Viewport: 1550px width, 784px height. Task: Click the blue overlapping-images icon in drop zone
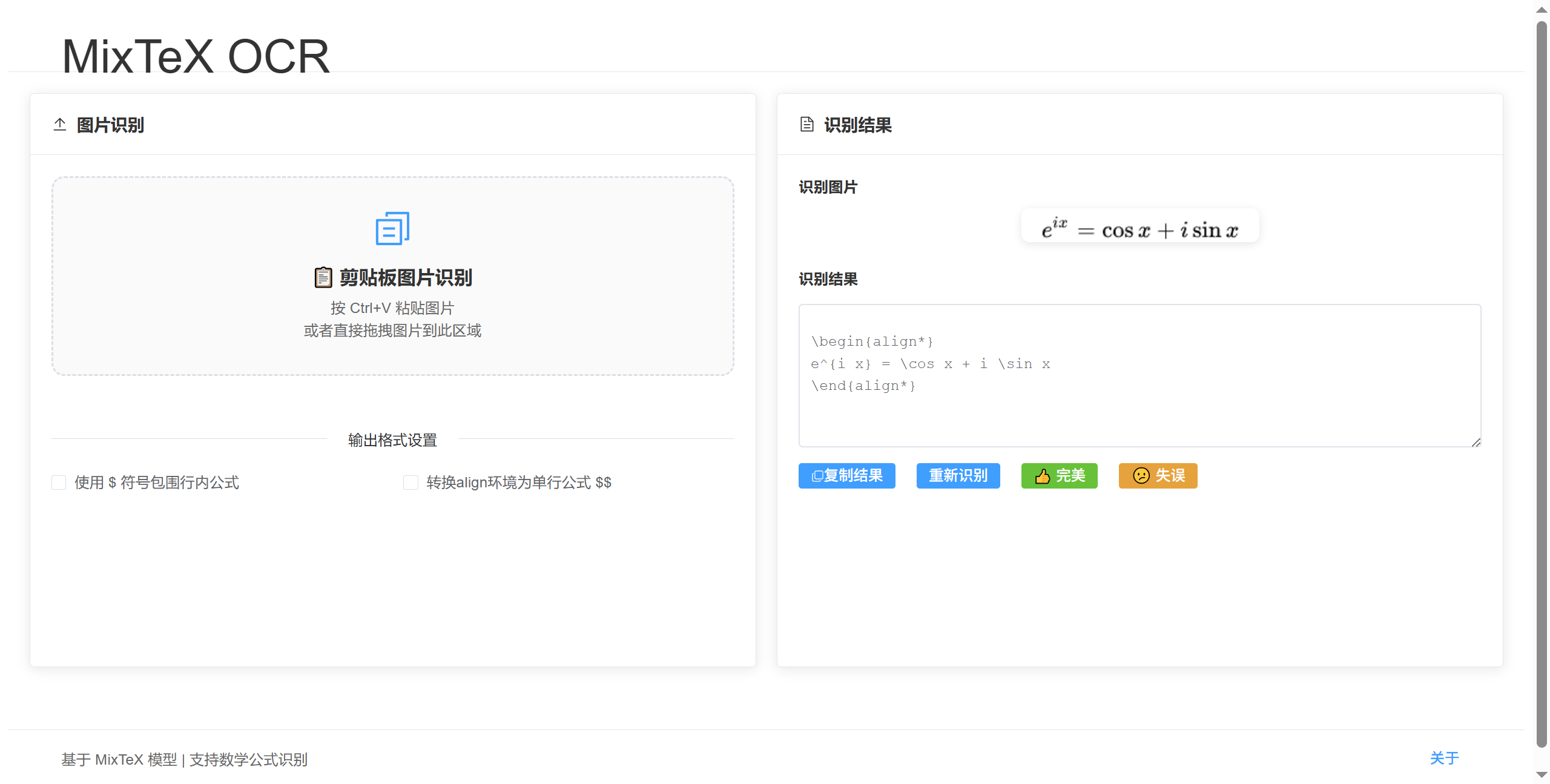392,229
